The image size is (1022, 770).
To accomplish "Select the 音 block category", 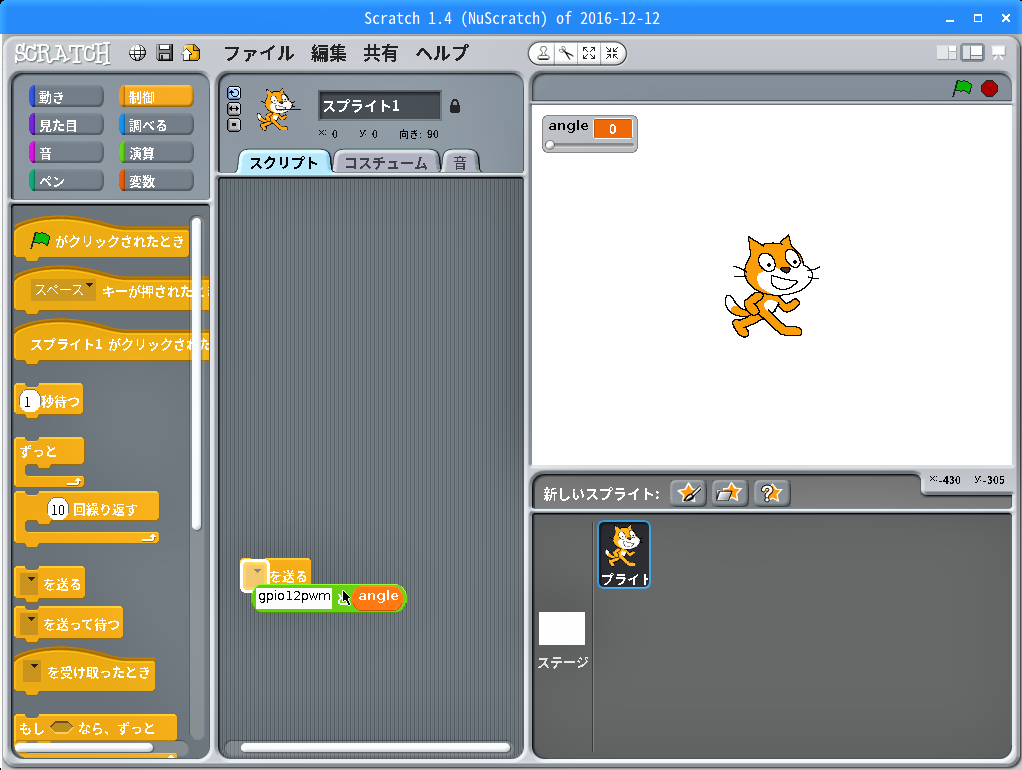I will [x=66, y=153].
